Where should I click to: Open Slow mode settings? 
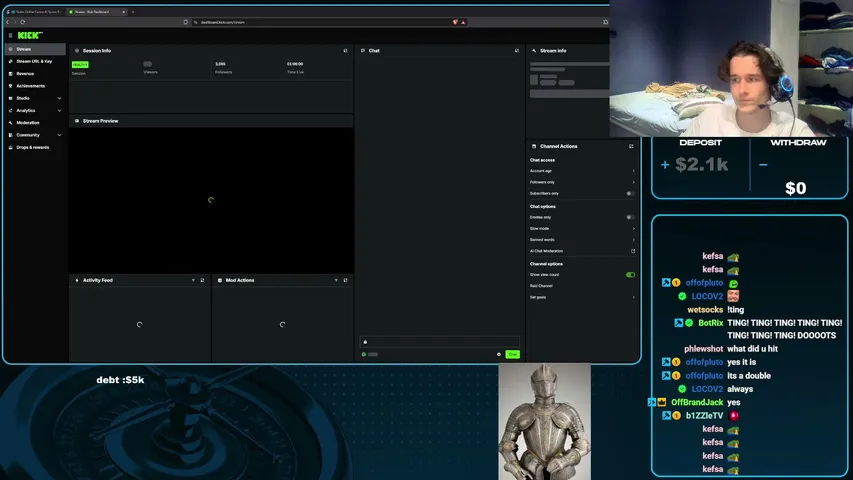click(x=582, y=229)
